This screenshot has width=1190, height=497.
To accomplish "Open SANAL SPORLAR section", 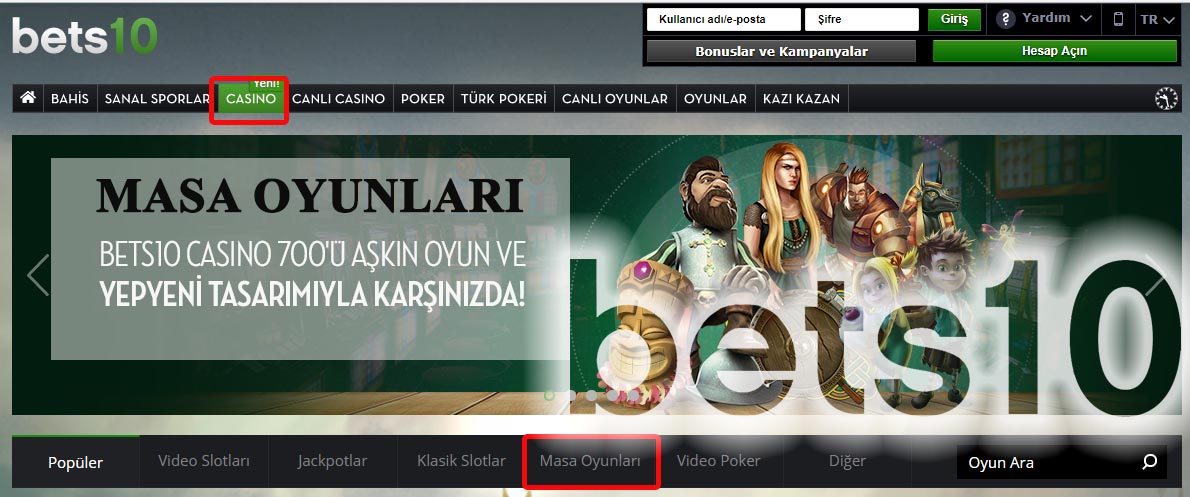I will pyautogui.click(x=157, y=99).
